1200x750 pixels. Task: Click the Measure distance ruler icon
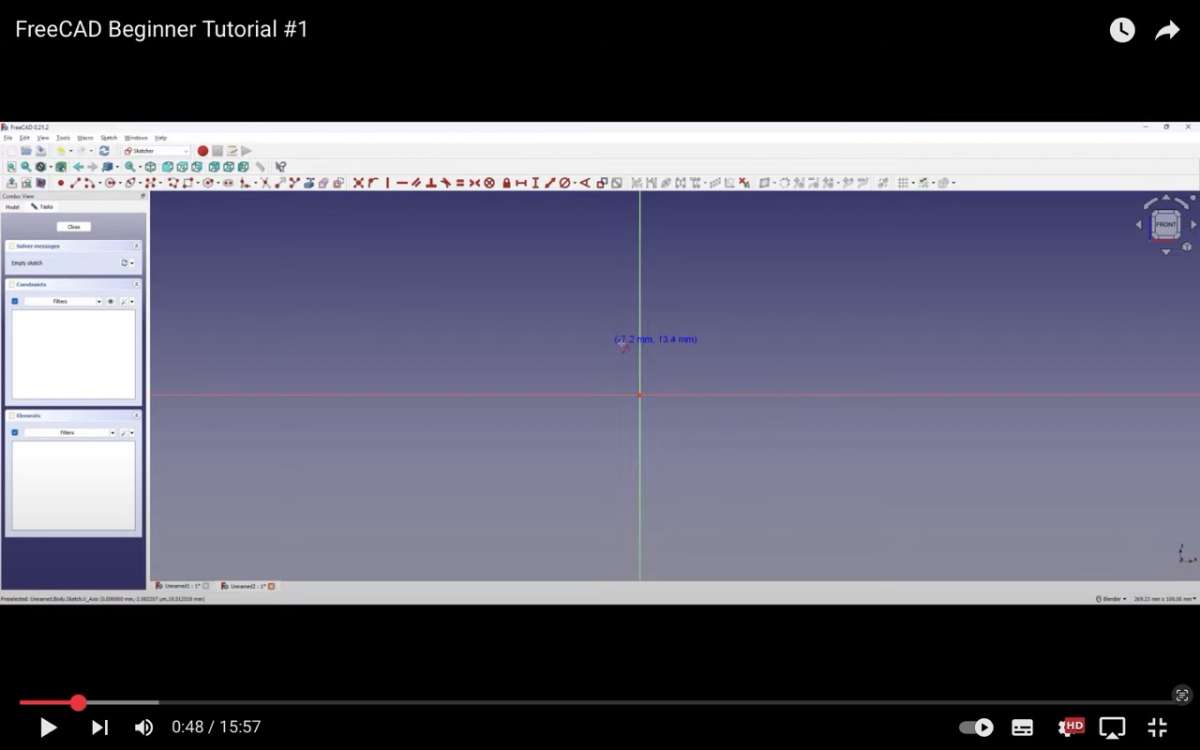260,167
